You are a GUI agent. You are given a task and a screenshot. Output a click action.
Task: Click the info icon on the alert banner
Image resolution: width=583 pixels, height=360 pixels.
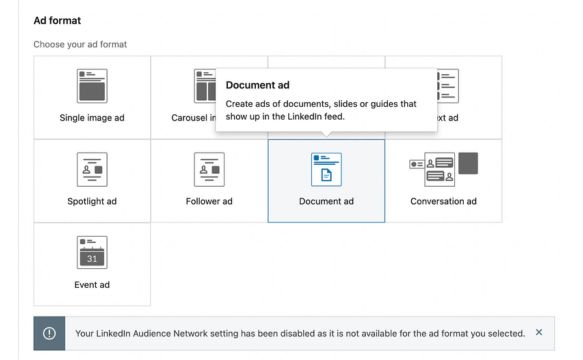pos(49,333)
